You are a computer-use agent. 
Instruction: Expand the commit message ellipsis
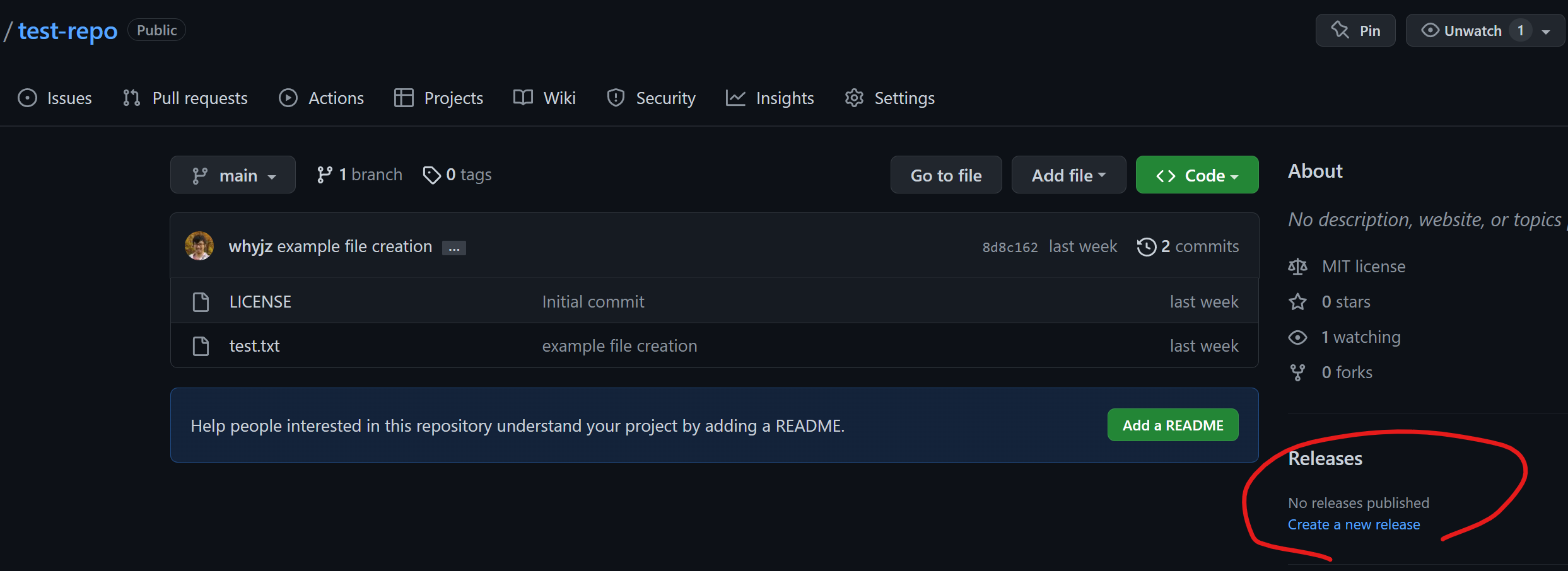click(454, 248)
